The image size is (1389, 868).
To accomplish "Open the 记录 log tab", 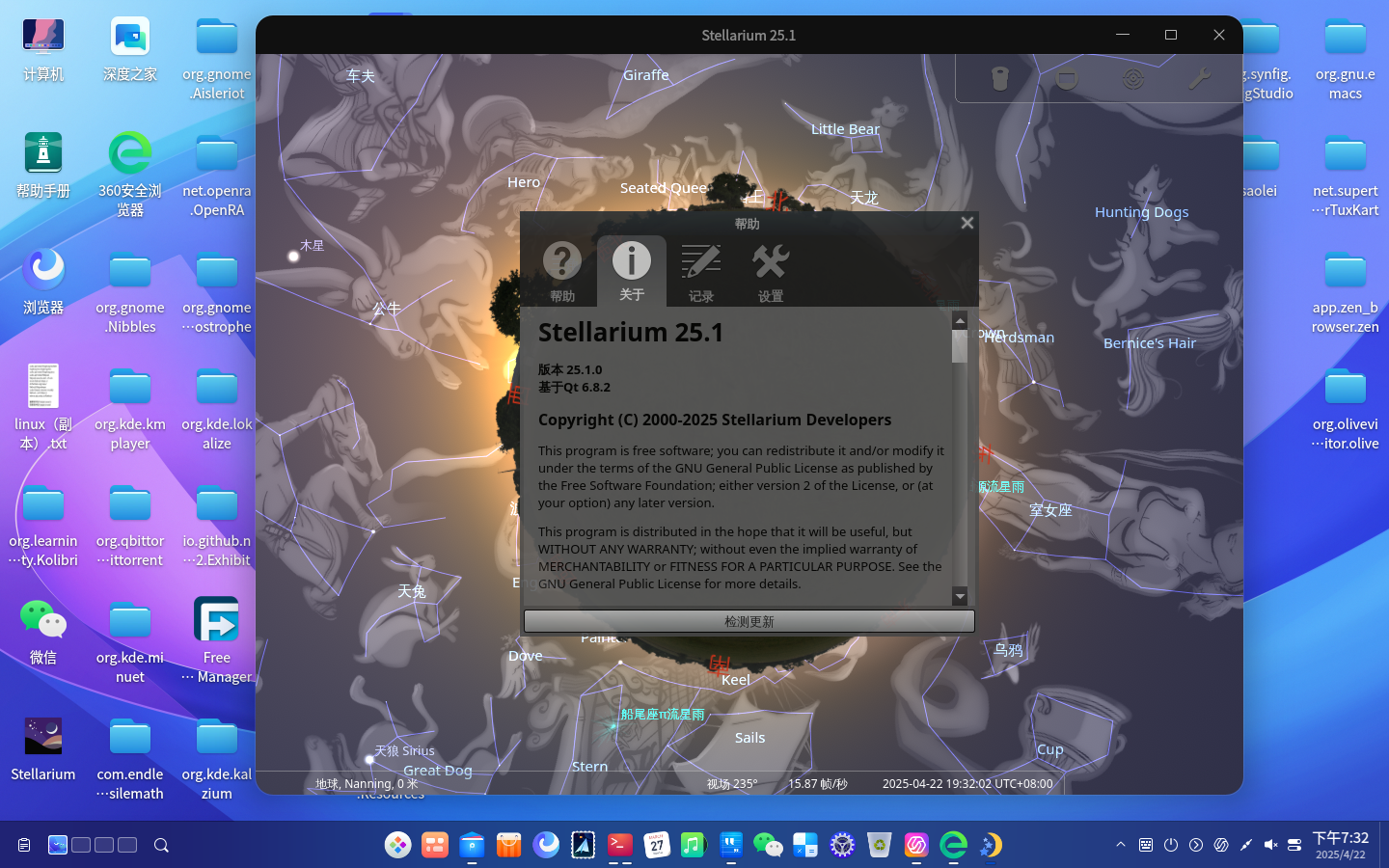I will click(701, 271).
